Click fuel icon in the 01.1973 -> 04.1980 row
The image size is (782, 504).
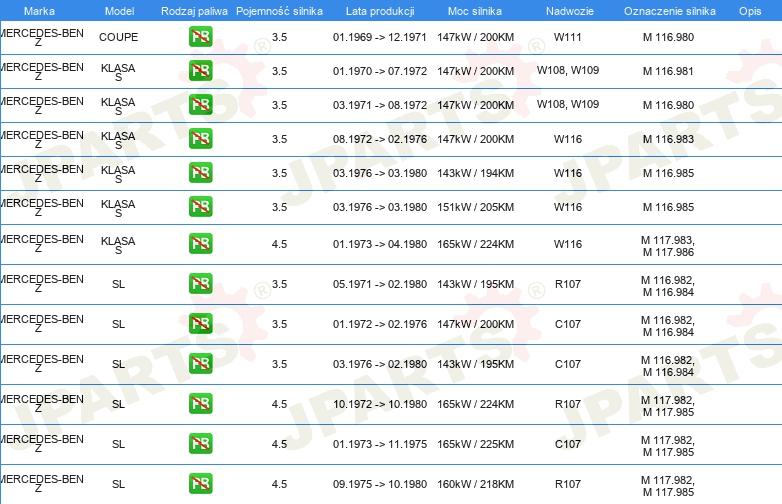coord(200,243)
